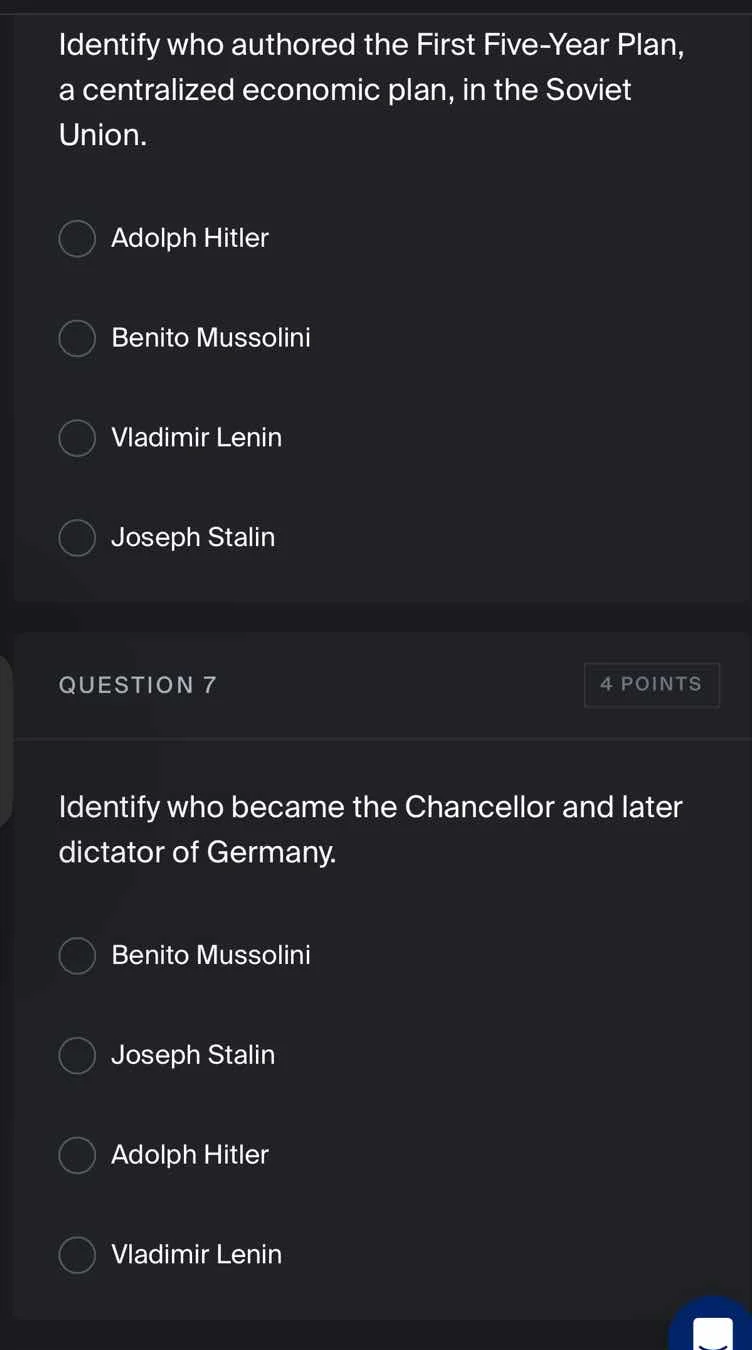Pick Adolph Hitler radio for Chancellor question
The height and width of the screenshot is (1350, 752).
click(77, 1155)
